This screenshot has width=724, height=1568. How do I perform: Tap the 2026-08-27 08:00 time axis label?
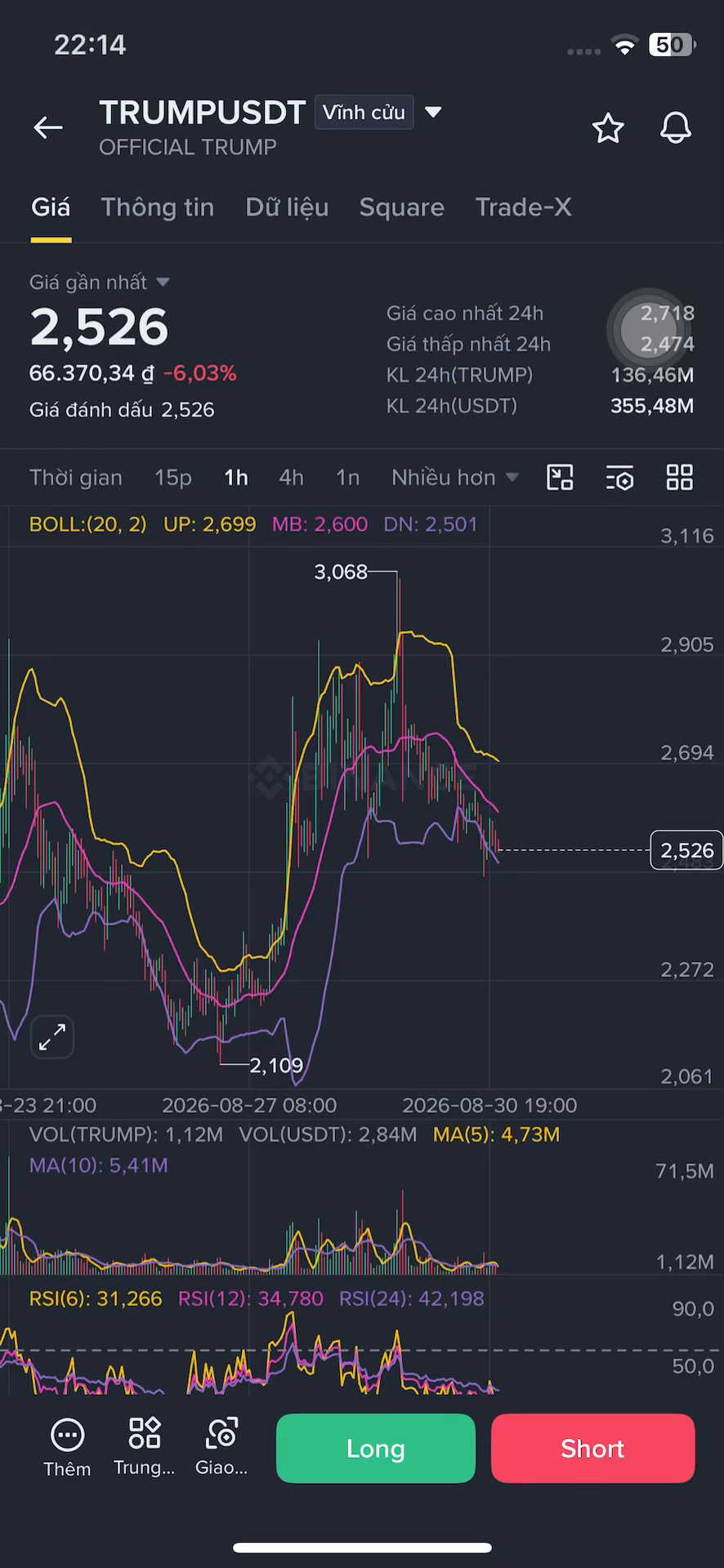[x=249, y=1106]
